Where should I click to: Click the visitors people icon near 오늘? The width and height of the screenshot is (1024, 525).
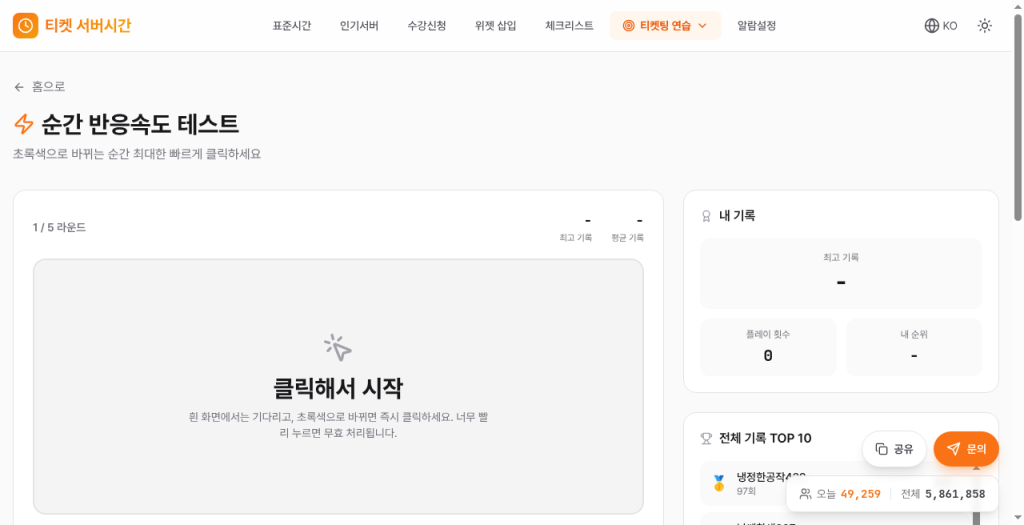pyautogui.click(x=805, y=494)
